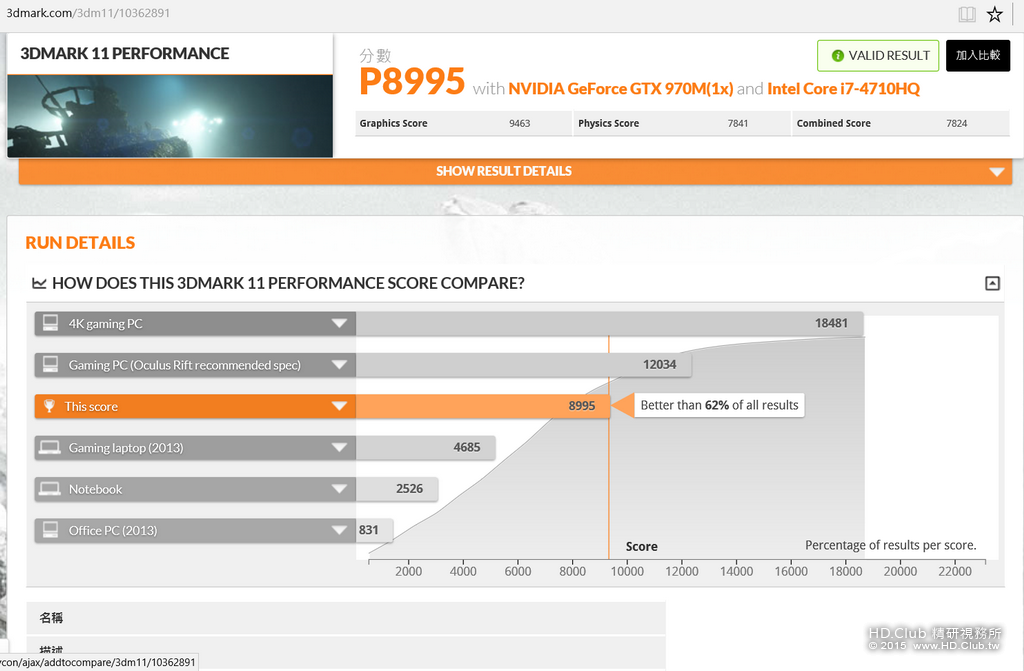The height and width of the screenshot is (671, 1024).
Task: Click the orange 8995 score bar
Action: (x=483, y=406)
